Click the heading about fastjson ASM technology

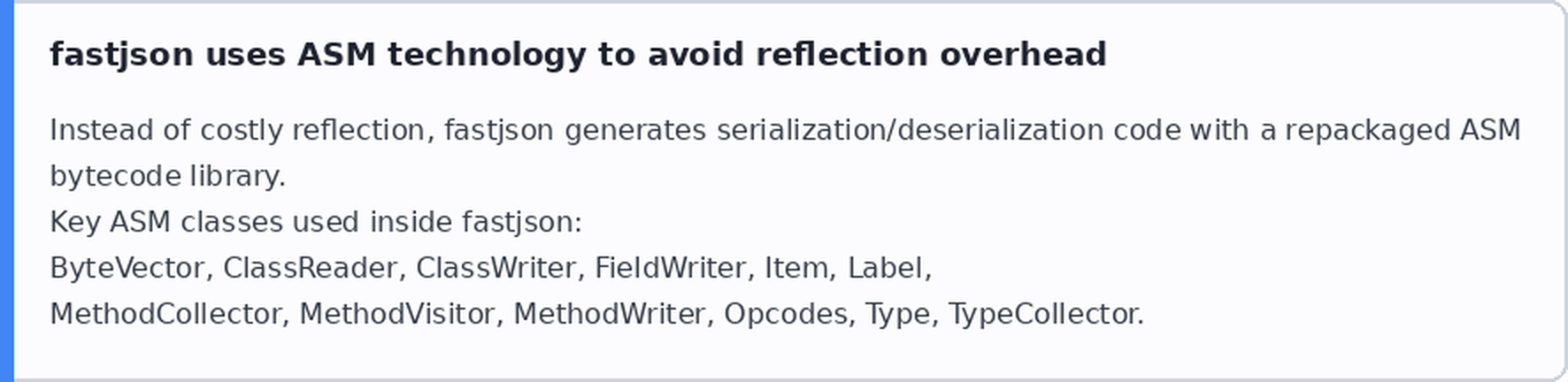(578, 55)
